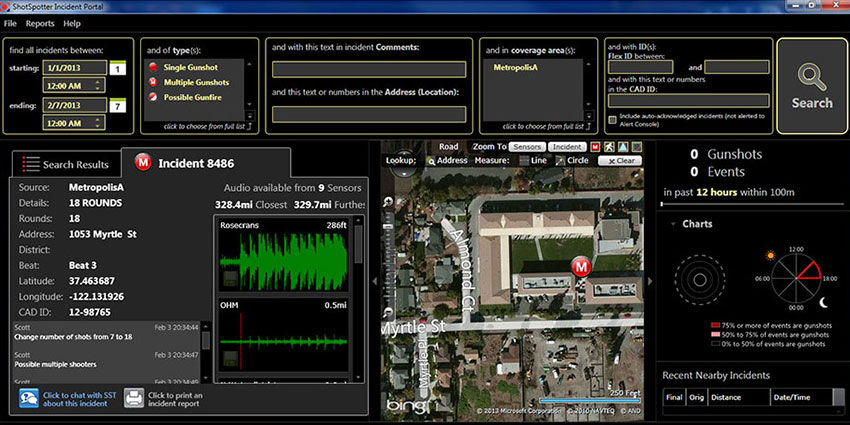Select MetropolisA coverage area
Viewport: 850px width, 425px height.
516,68
